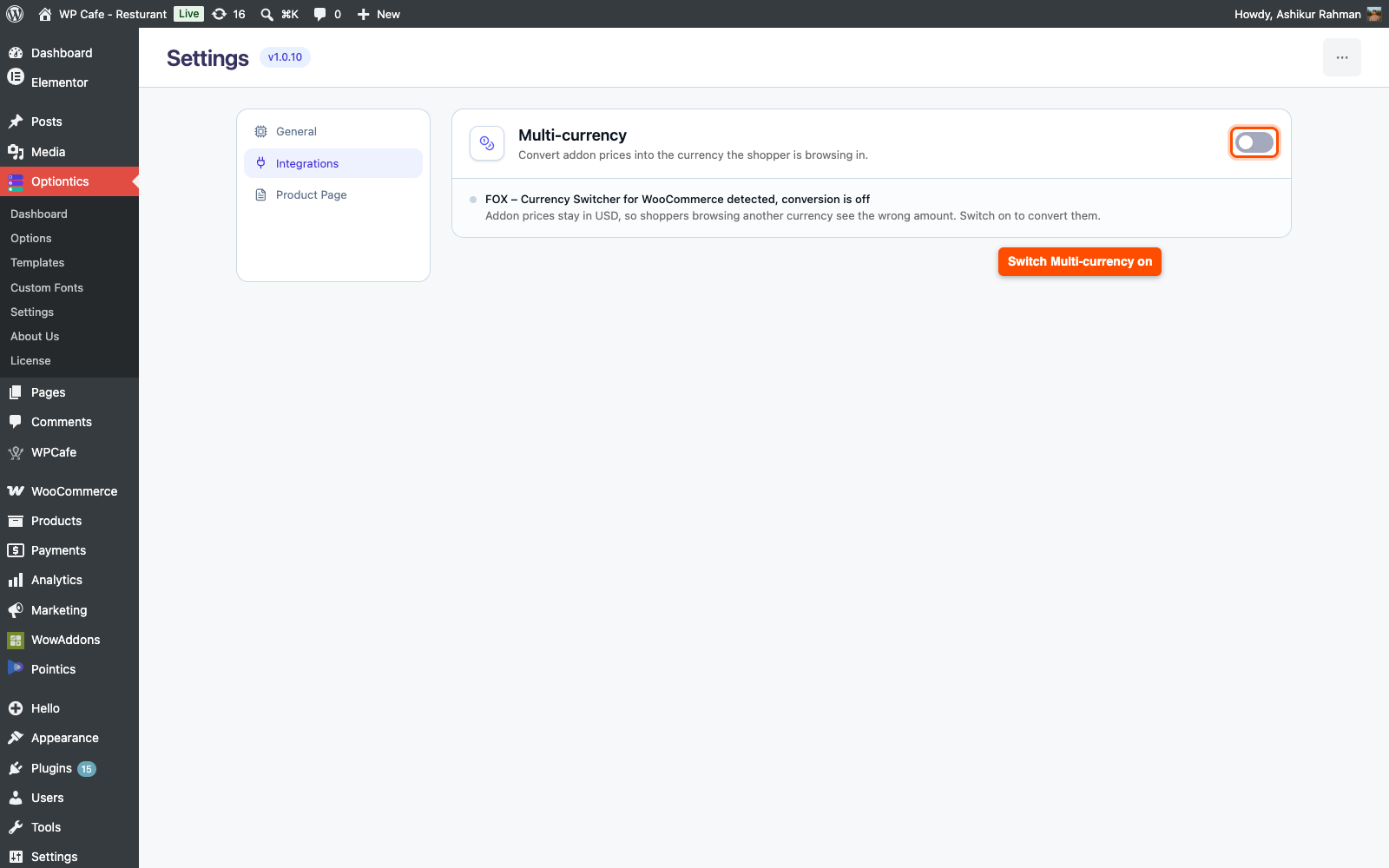Click the Pages icon in sidebar
Image resolution: width=1389 pixels, height=868 pixels.
coord(16,392)
